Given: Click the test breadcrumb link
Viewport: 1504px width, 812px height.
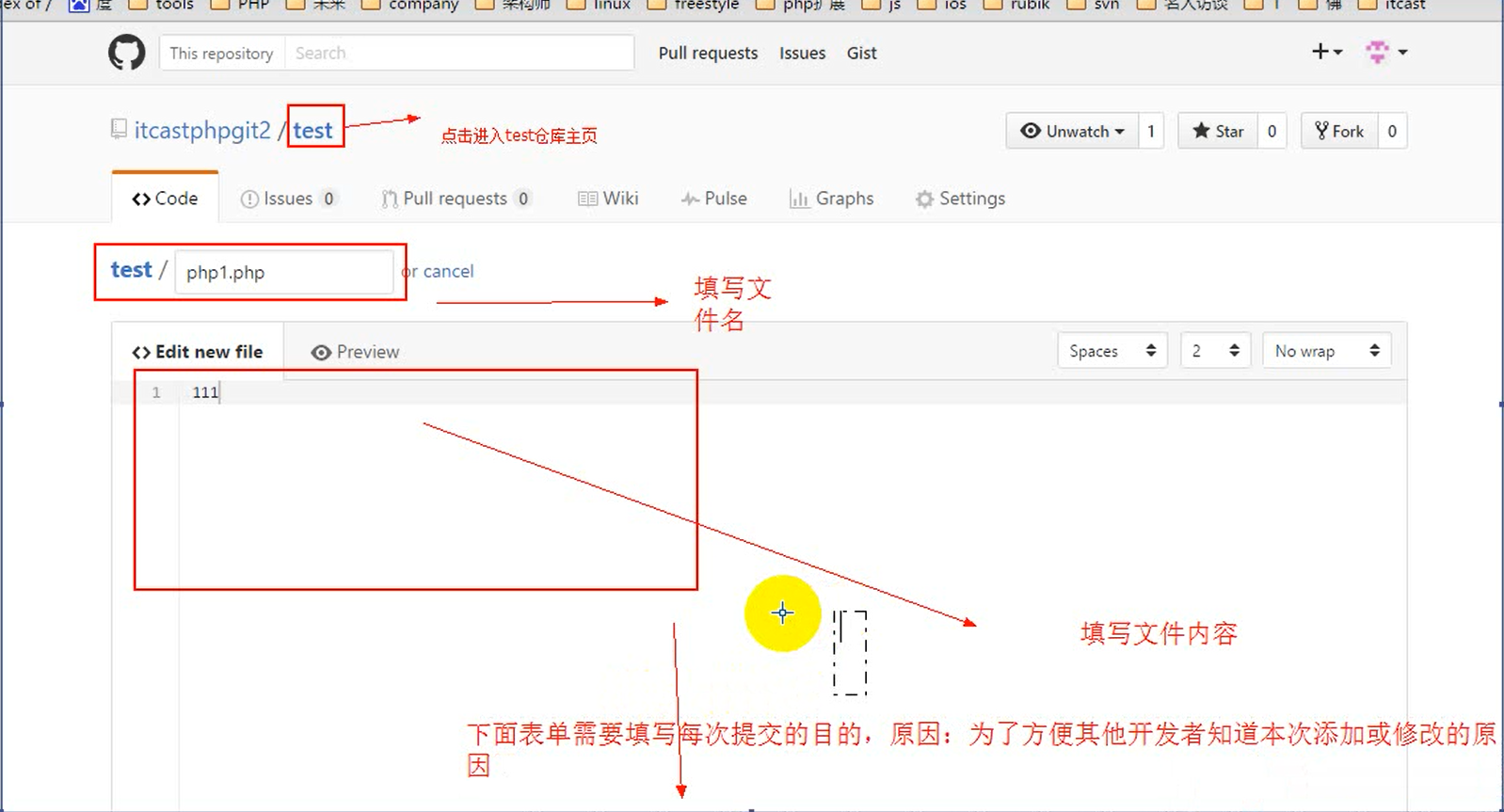Looking at the screenshot, I should point(131,270).
